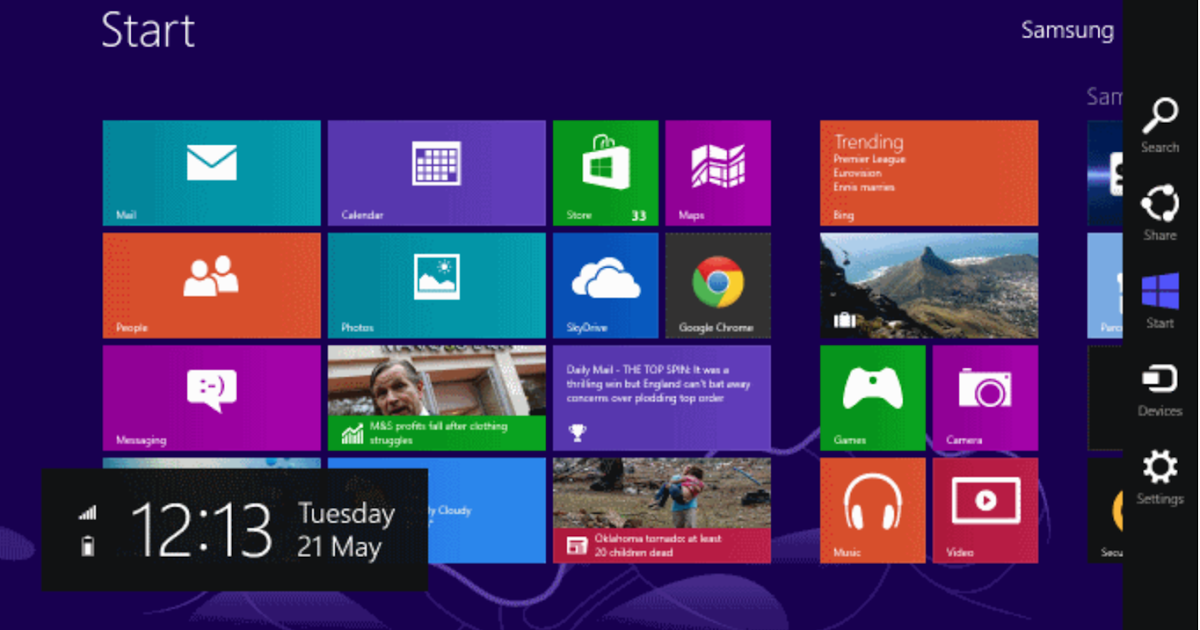This screenshot has height=630, width=1200.
Task: Start the Messaging app
Action: (210, 397)
